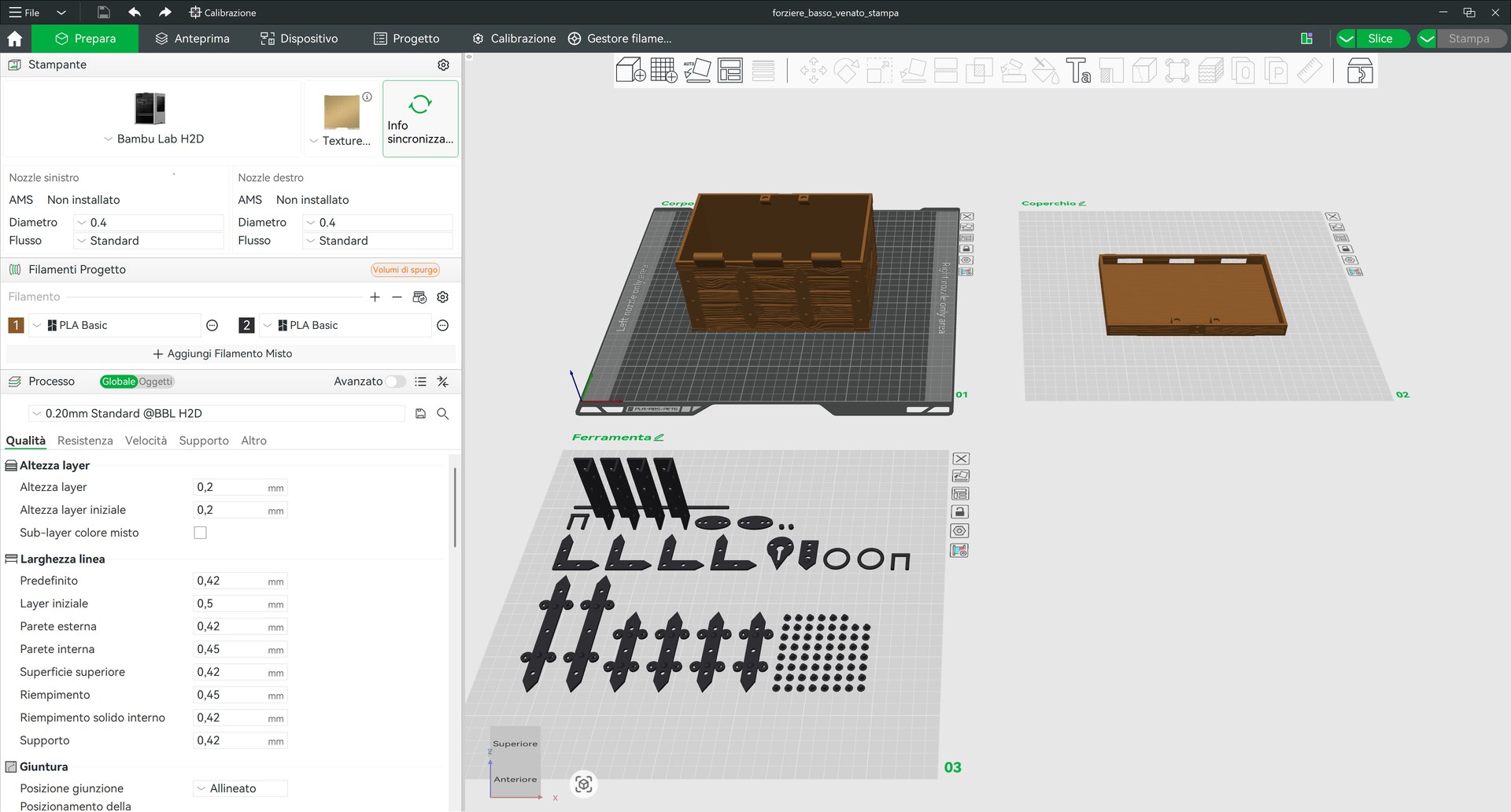This screenshot has width=1511, height=812.
Task: Save the process preset with the disk icon
Action: pos(420,414)
